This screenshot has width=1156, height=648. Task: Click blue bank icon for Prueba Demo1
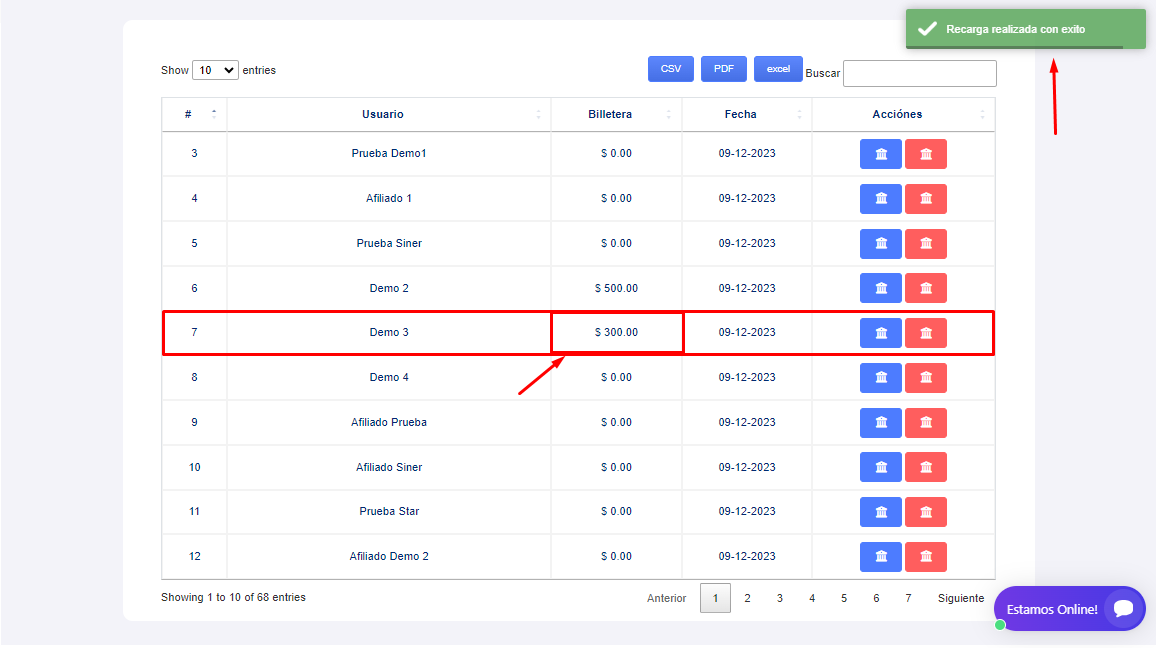point(880,154)
